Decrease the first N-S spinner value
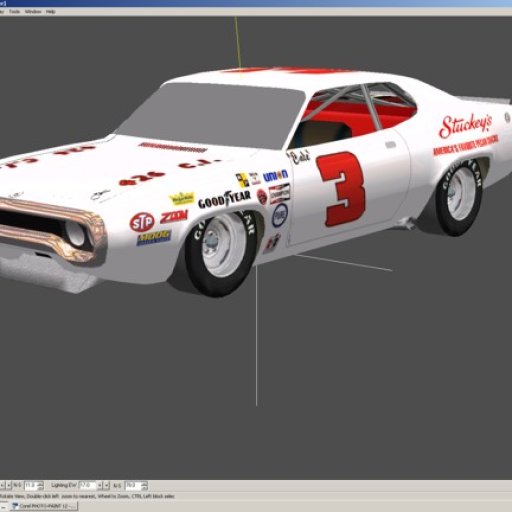The width and height of the screenshot is (512, 512). tap(40, 488)
